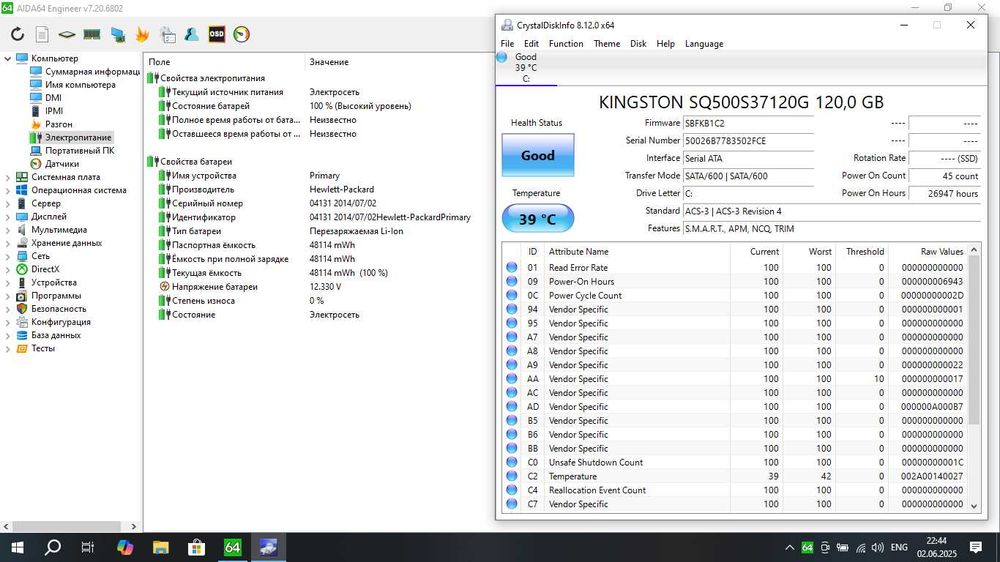Open the volume control in system tray
1000x562 pixels.
coord(878,547)
